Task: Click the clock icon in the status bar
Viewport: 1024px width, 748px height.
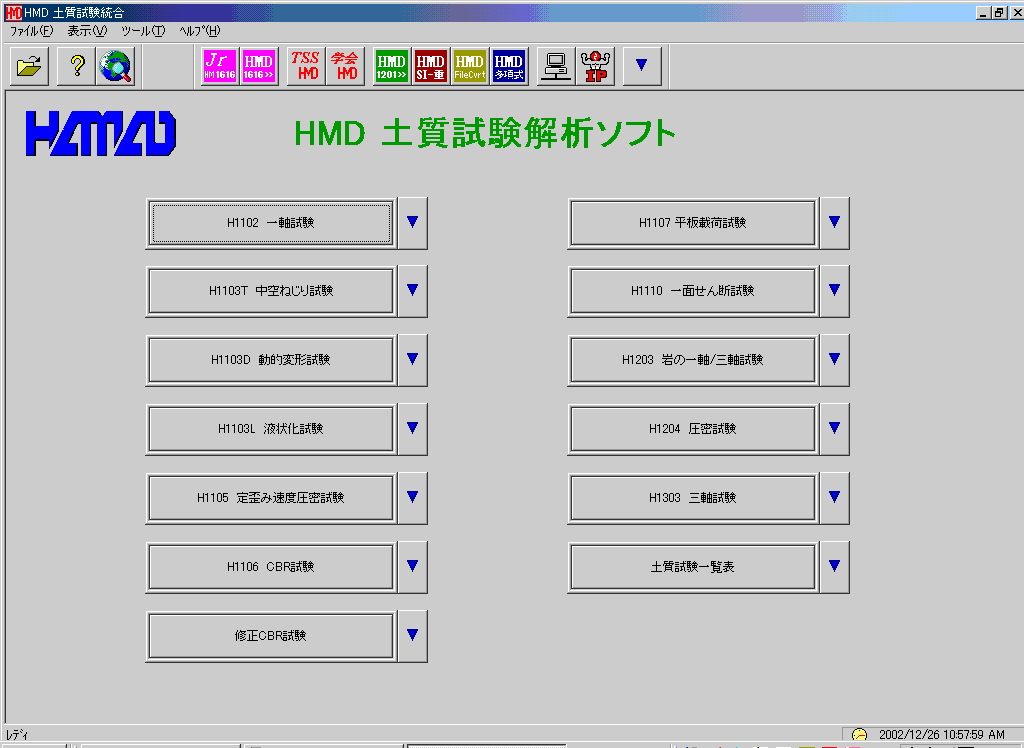Action: pyautogui.click(x=859, y=735)
